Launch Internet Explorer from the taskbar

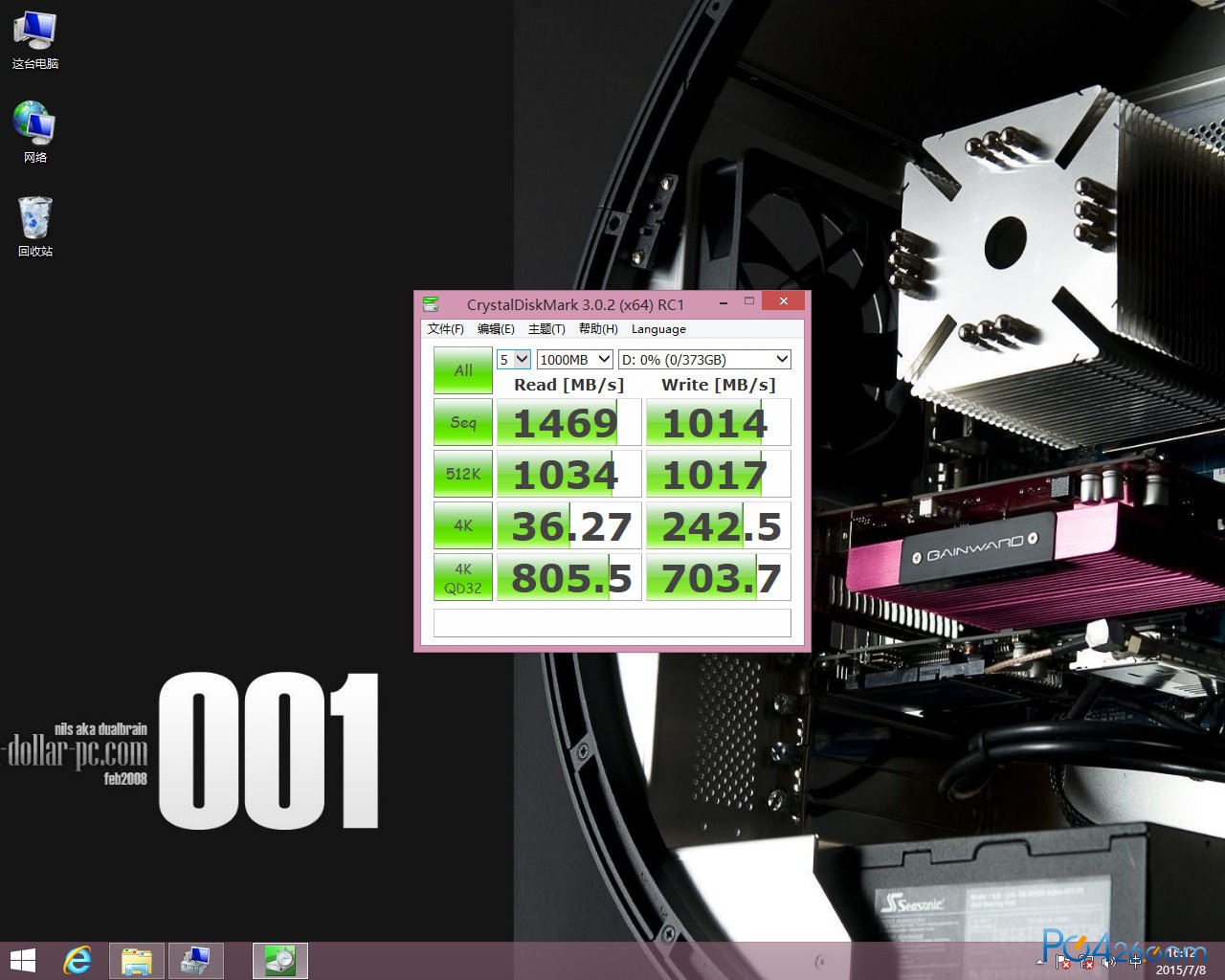[x=78, y=961]
